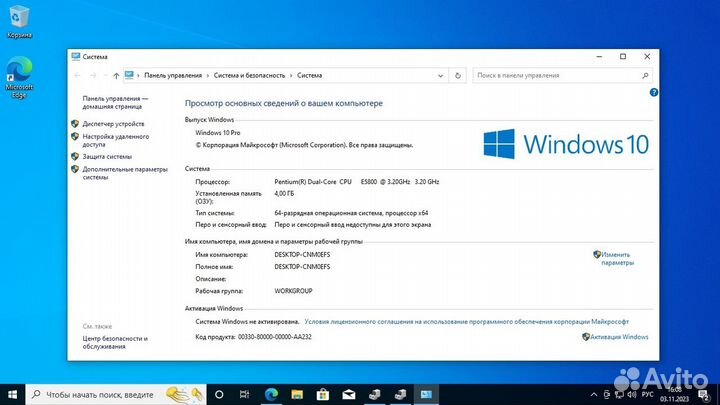Screen dimensions: 720x405
Task: Open network icon in system tray
Action: [x=619, y=394]
